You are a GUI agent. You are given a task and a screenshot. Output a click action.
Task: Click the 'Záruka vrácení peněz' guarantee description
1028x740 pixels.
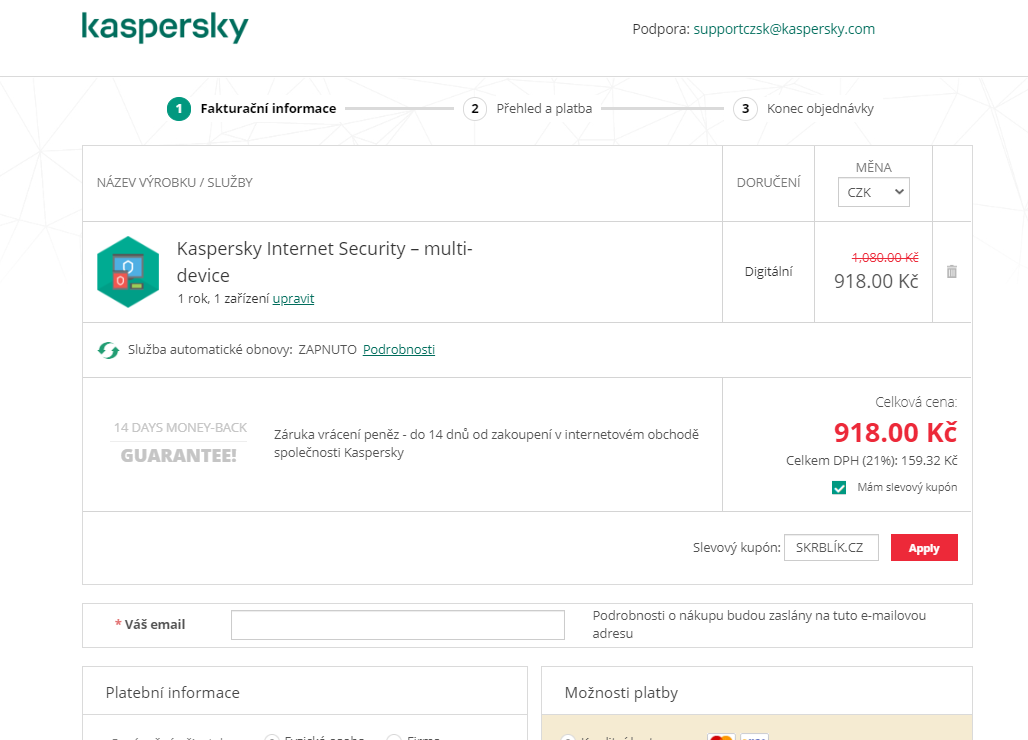(486, 443)
